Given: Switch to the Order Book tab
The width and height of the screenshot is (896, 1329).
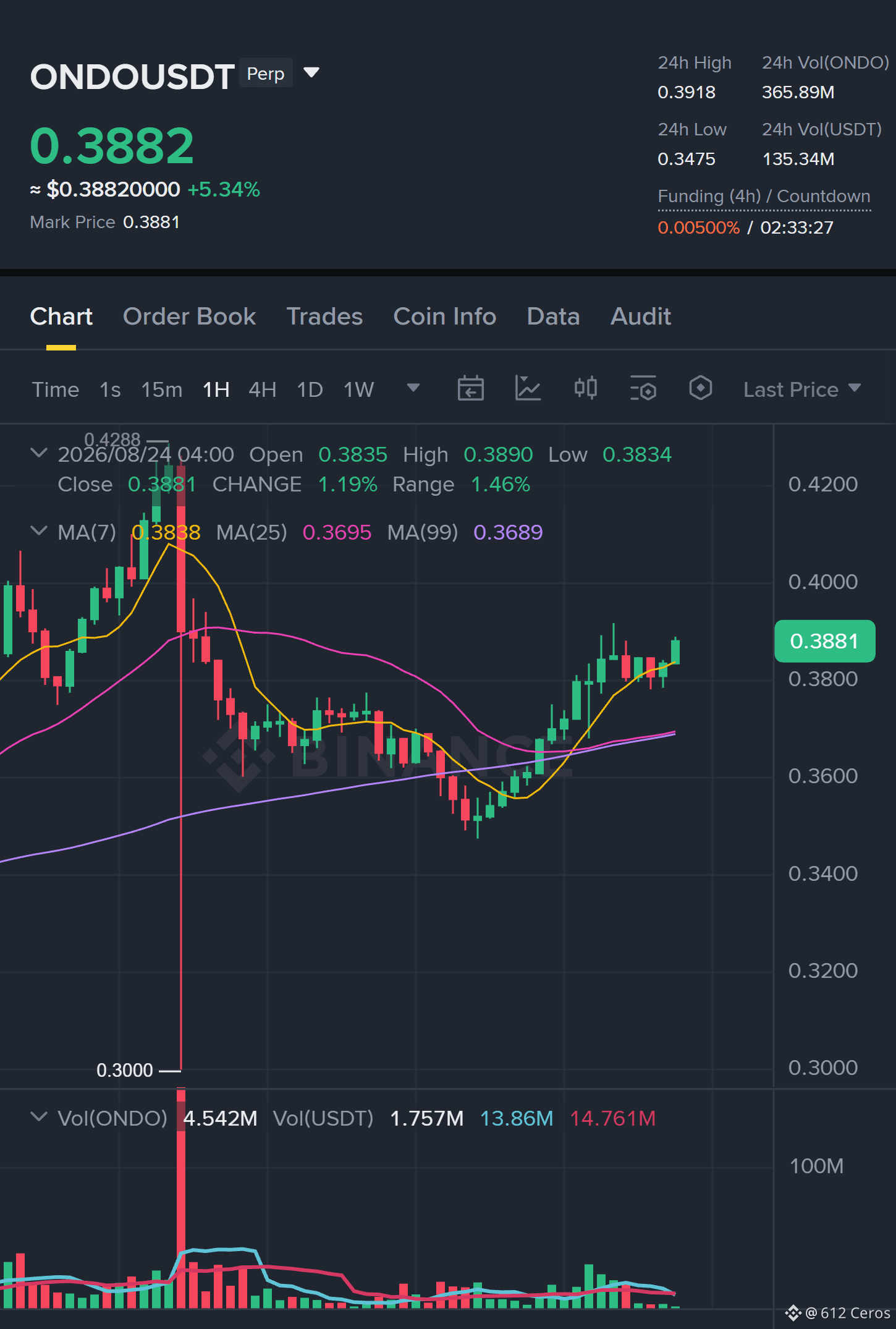Looking at the screenshot, I should [x=189, y=316].
